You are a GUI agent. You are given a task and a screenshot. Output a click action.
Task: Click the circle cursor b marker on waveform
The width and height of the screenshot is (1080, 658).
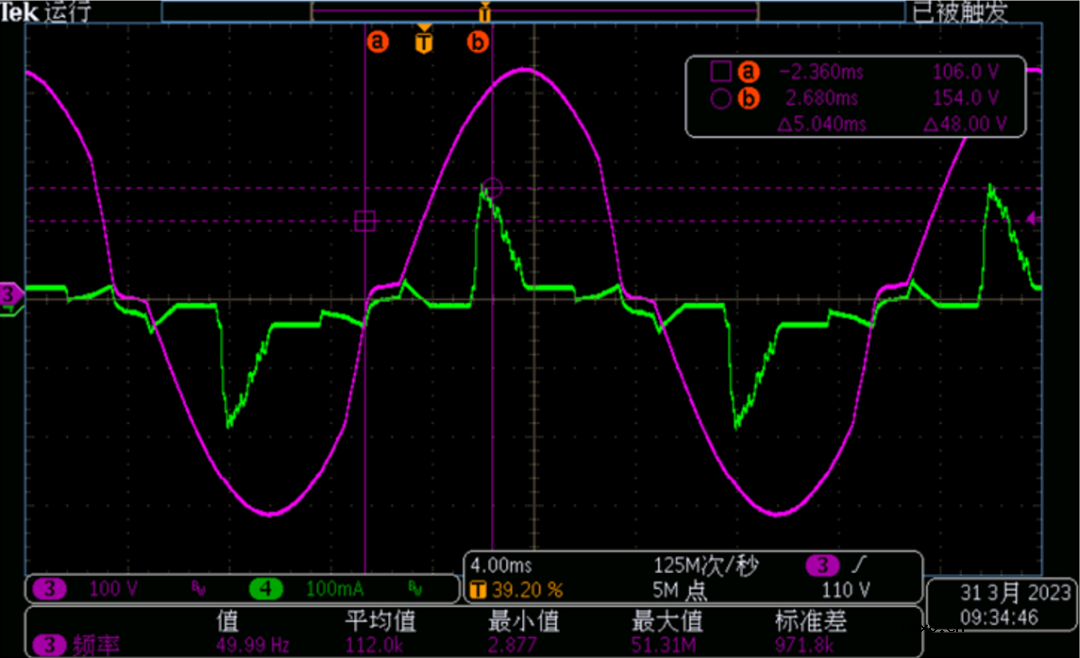tap(491, 187)
